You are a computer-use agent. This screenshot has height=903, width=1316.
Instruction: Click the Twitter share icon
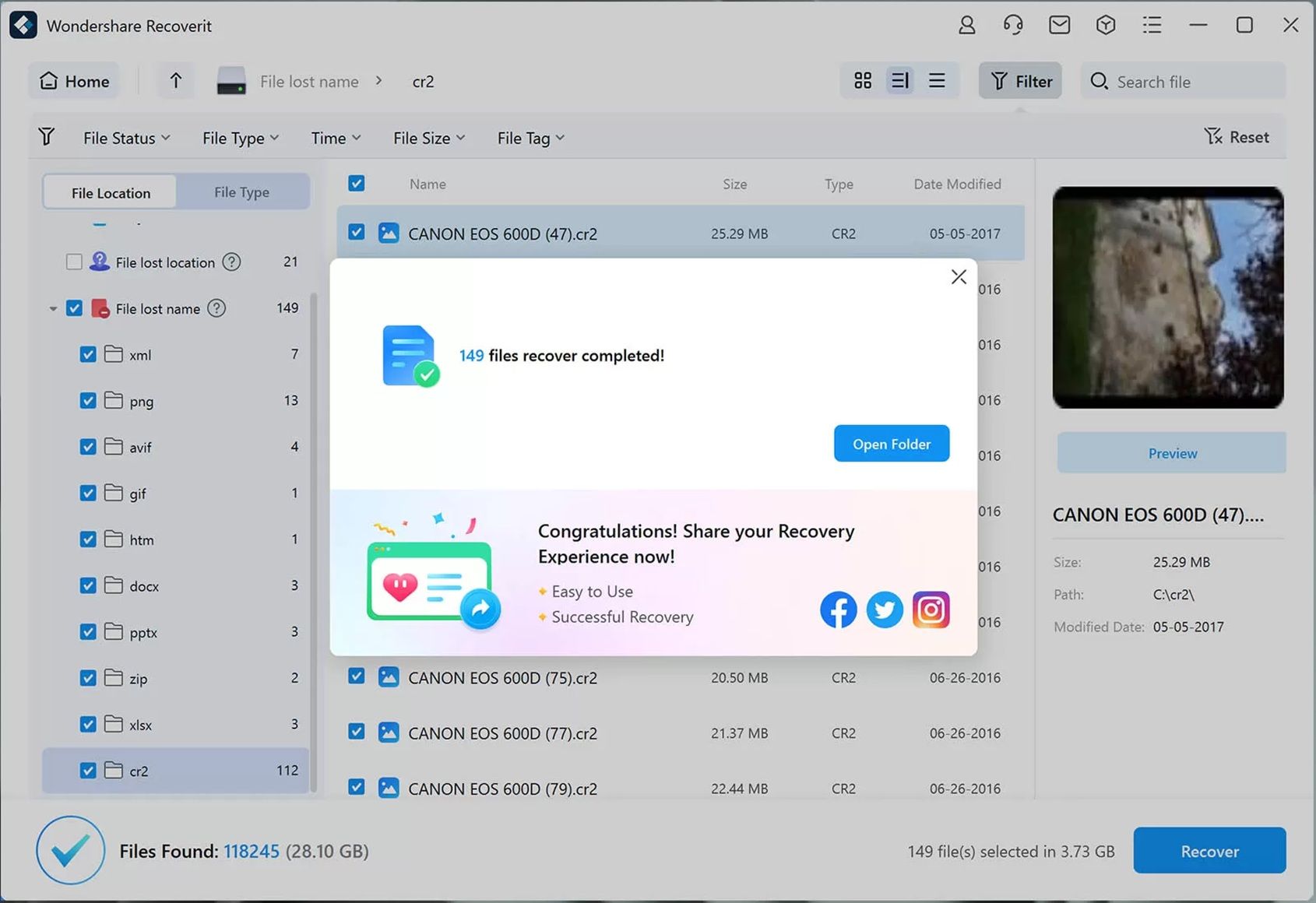point(884,610)
